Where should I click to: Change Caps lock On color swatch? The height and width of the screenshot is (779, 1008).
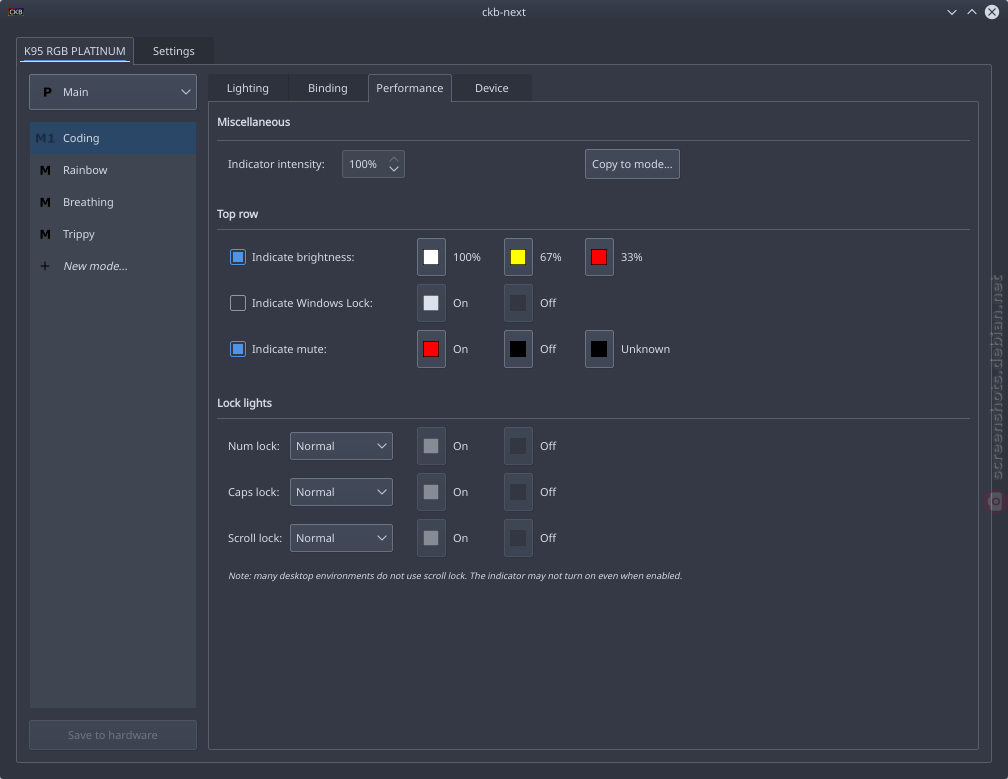(x=431, y=492)
